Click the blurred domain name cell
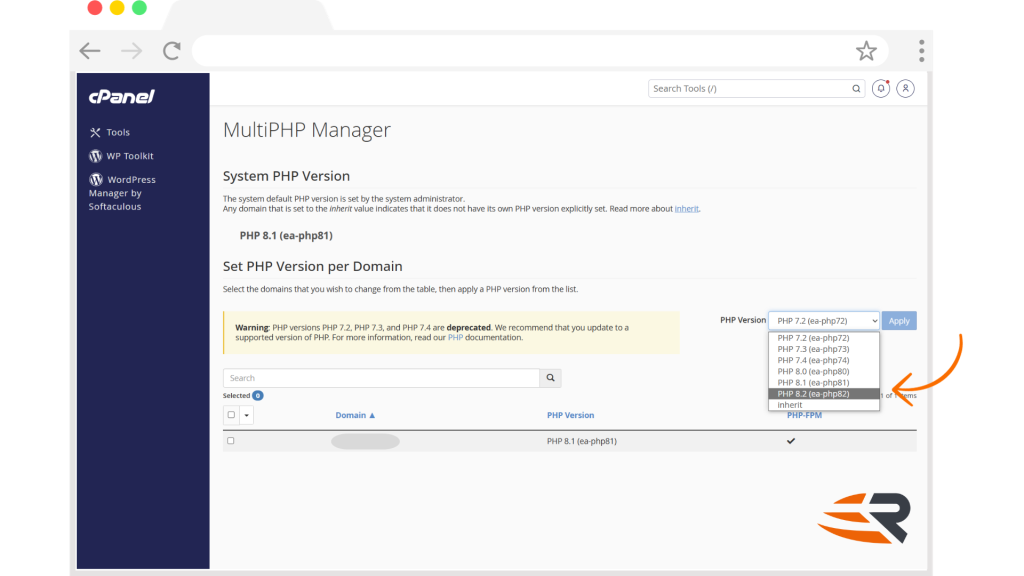This screenshot has height=576, width=1024. click(x=365, y=441)
